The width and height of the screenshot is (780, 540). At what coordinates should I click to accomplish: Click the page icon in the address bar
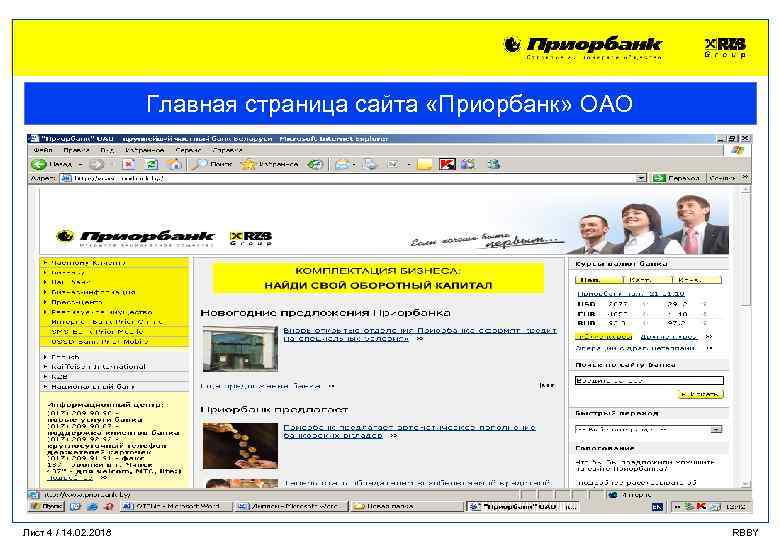[x=66, y=178]
